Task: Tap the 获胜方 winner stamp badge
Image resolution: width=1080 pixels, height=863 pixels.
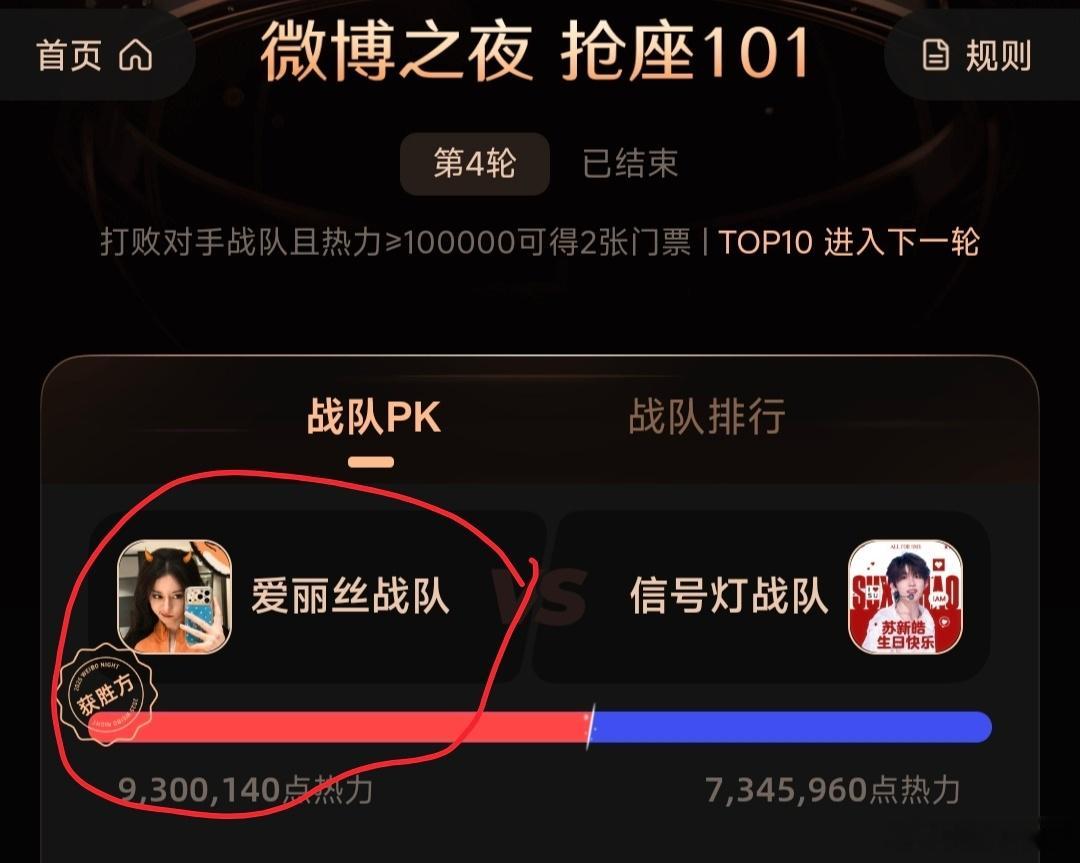Action: click(x=106, y=695)
